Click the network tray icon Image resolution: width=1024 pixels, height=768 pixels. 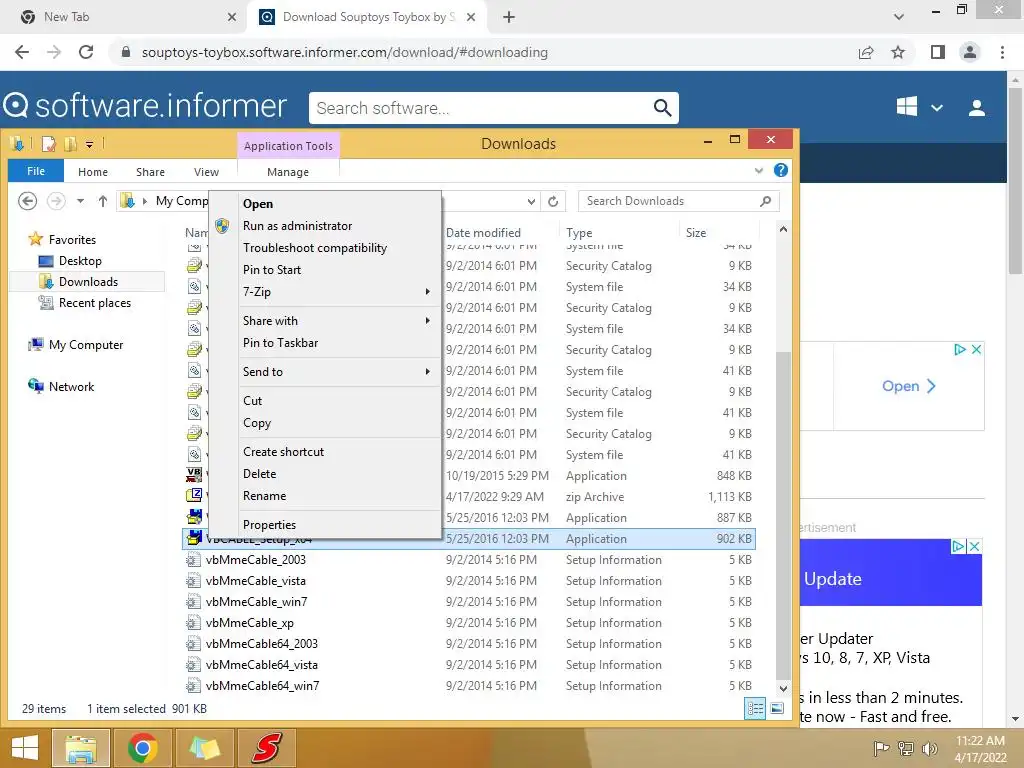(906, 748)
